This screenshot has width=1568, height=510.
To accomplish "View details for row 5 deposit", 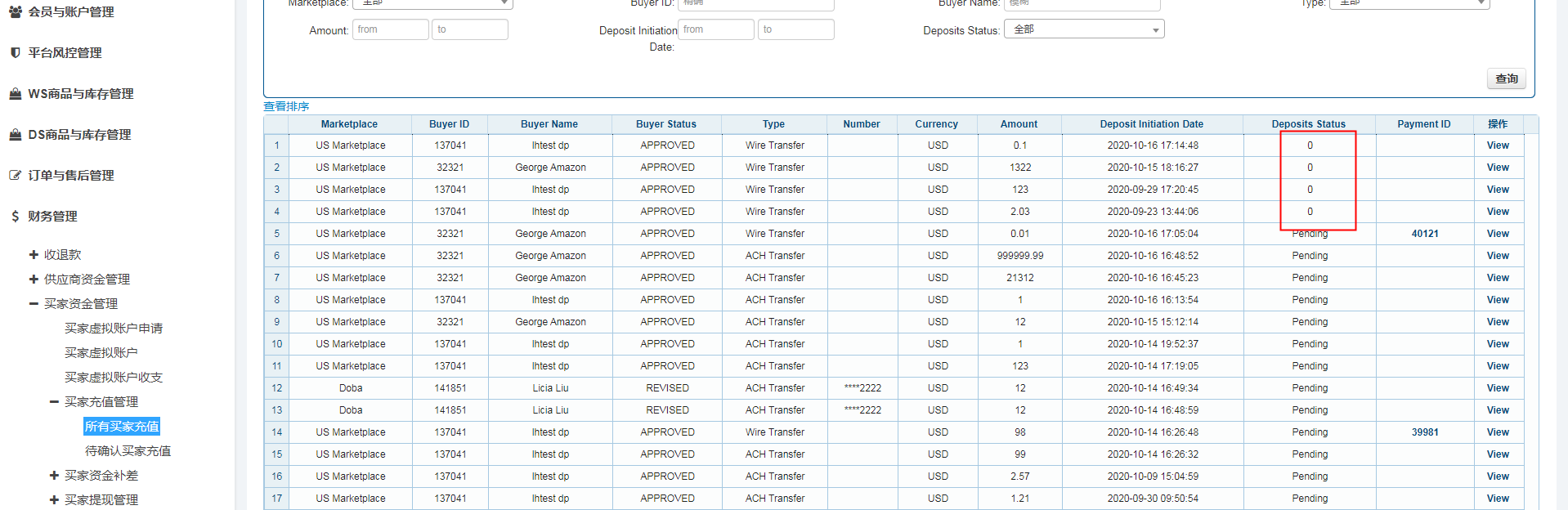I will pos(1497,234).
